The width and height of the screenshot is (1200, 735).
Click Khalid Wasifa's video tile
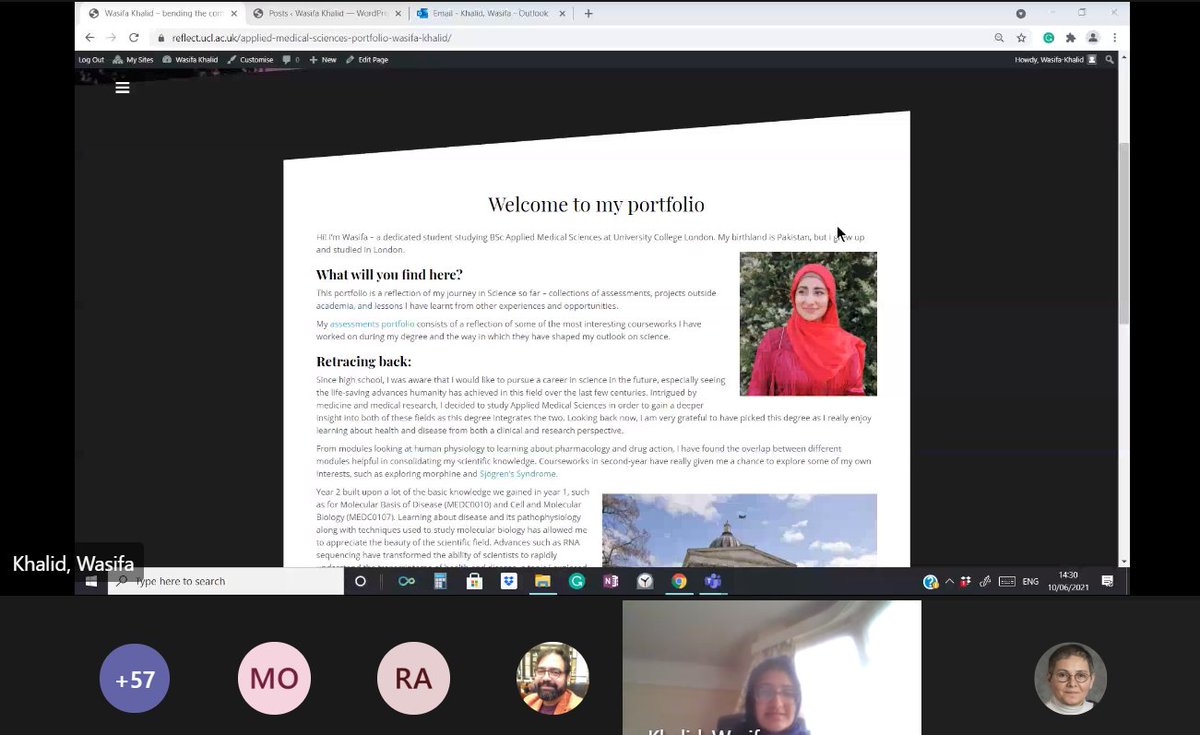(772, 668)
